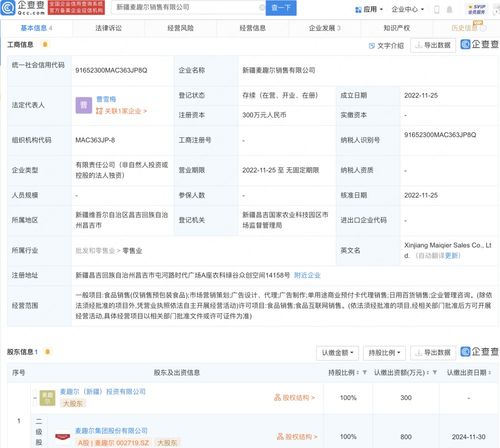Click the apps grid icon beside 应用
The height and width of the screenshot is (448, 500).
(x=358, y=10)
